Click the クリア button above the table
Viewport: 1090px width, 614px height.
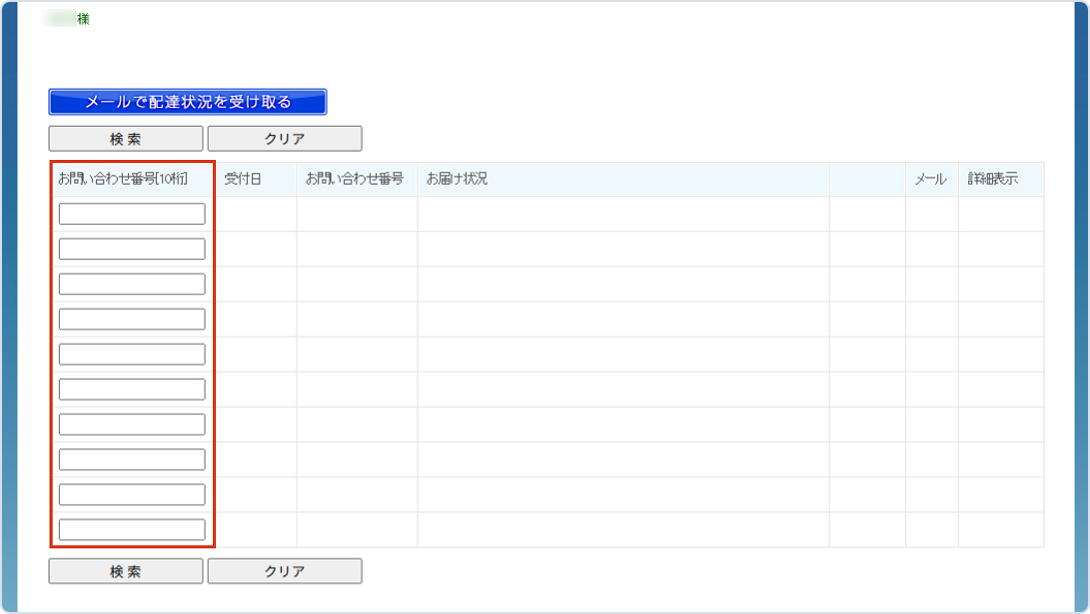tap(285, 138)
